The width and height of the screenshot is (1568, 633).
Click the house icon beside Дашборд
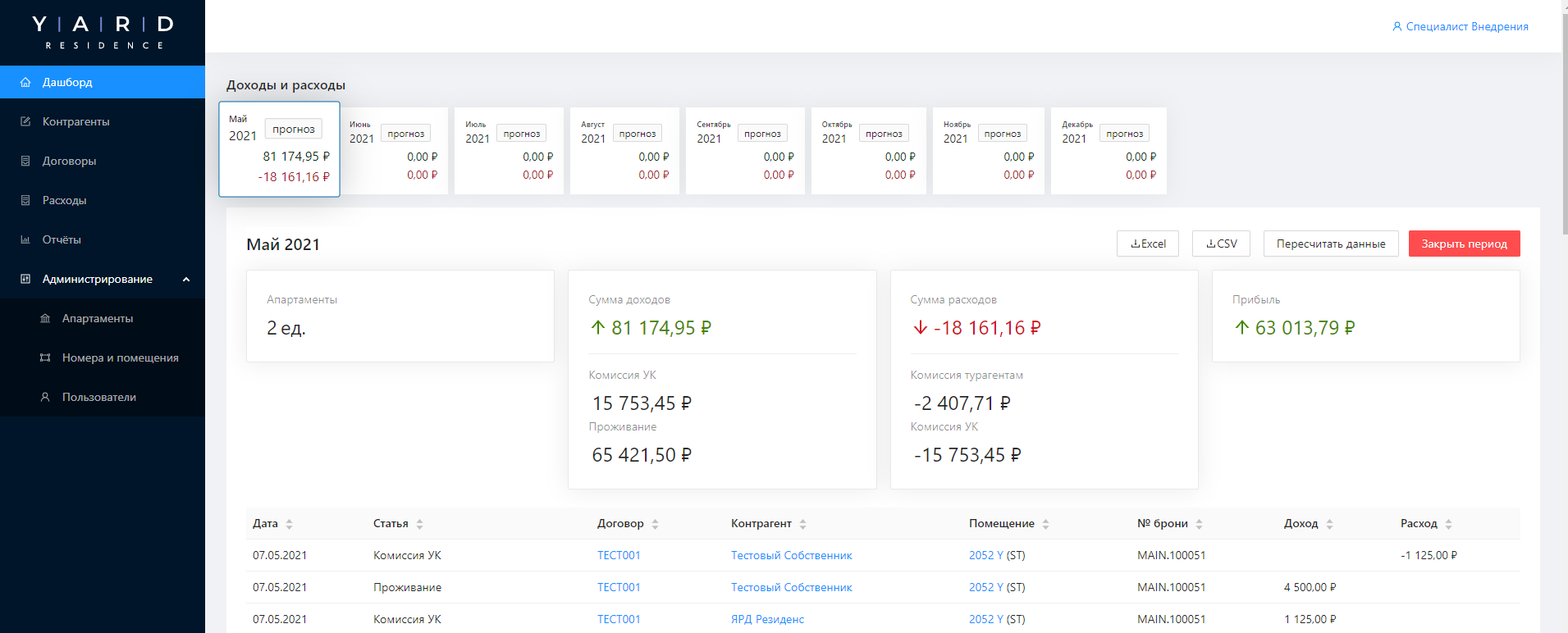coord(25,82)
